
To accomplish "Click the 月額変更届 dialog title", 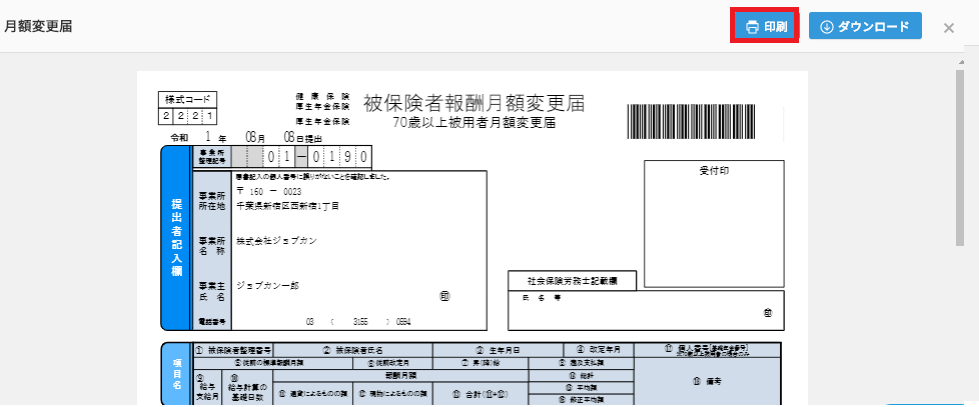I will point(38,27).
